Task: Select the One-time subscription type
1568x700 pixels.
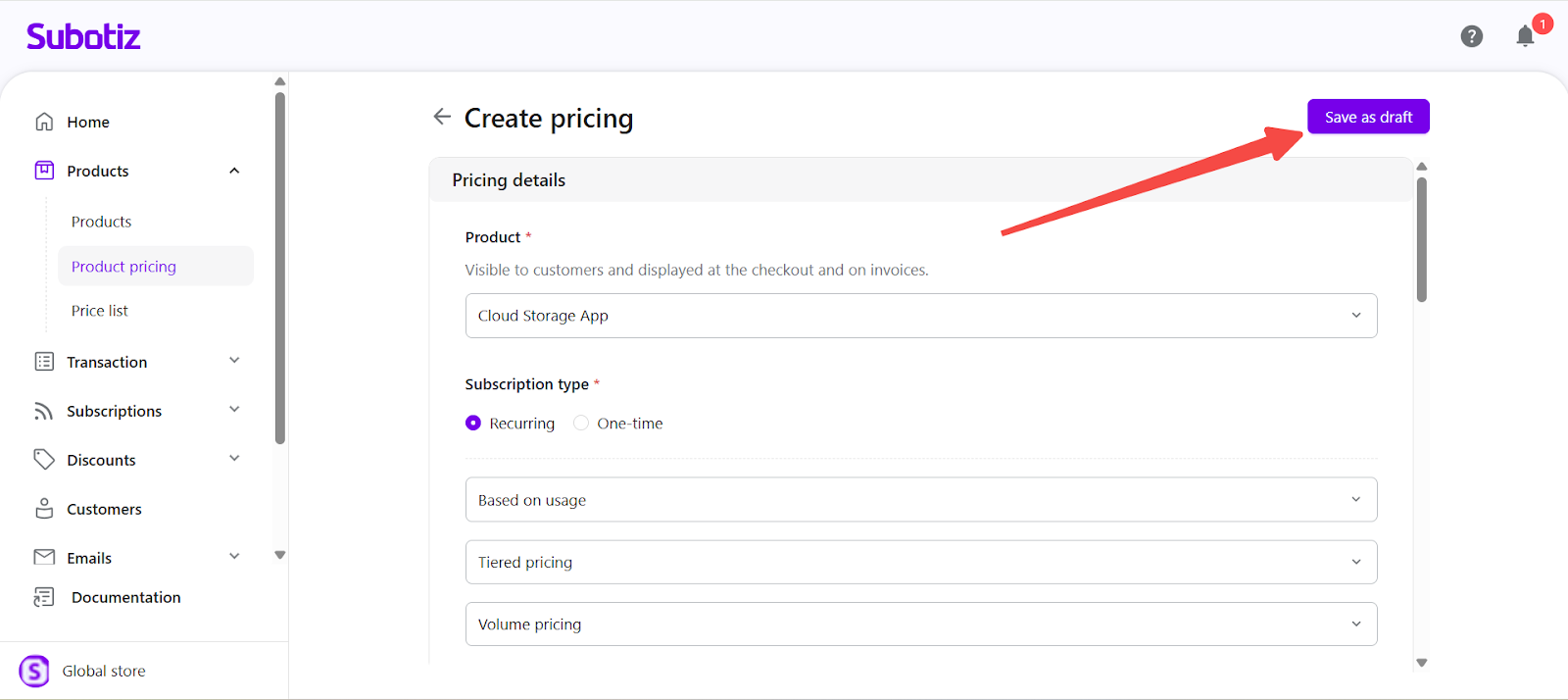Action: [x=581, y=424]
